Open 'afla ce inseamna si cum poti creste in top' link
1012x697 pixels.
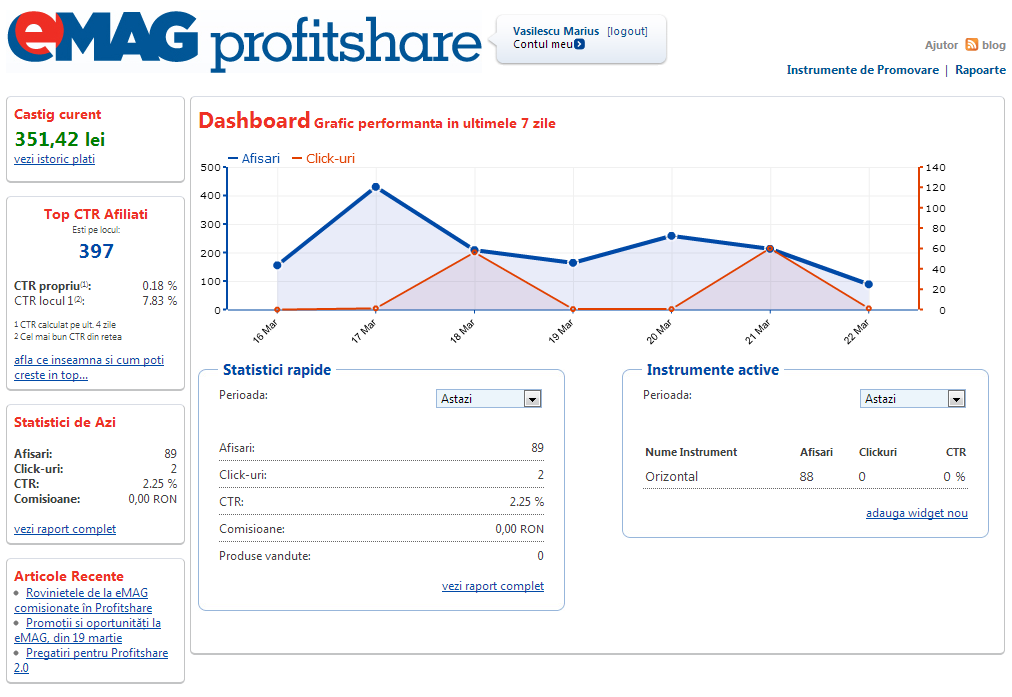click(x=89, y=367)
